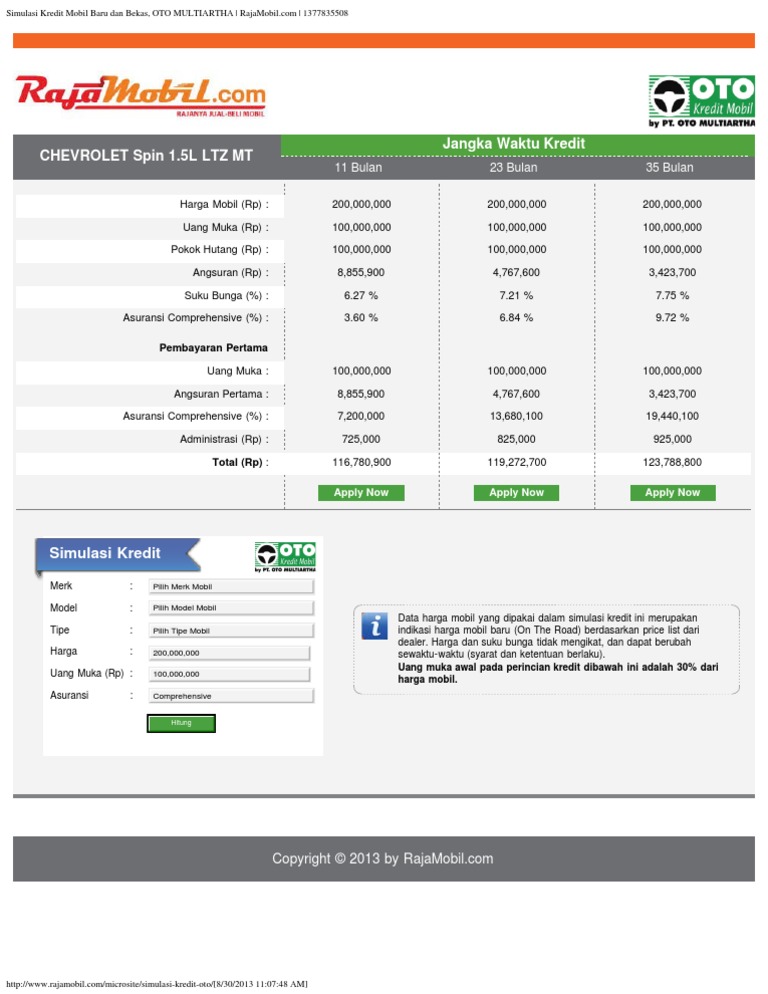Click the Angsuran Pertama row label
The image size is (768, 994).
(221, 394)
